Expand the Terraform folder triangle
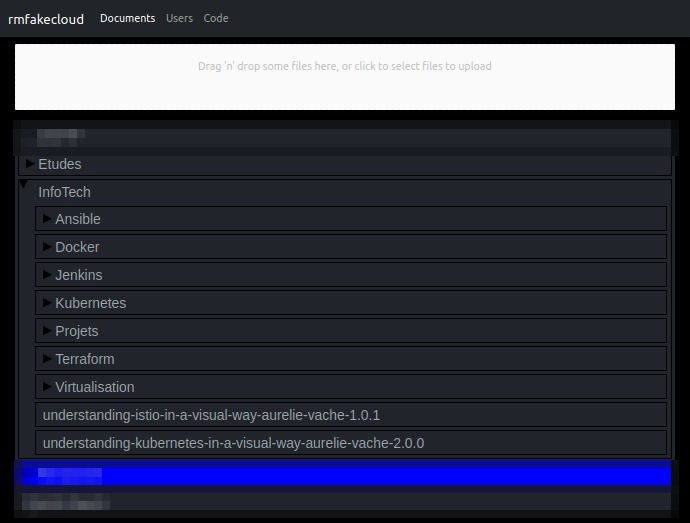 (47, 358)
